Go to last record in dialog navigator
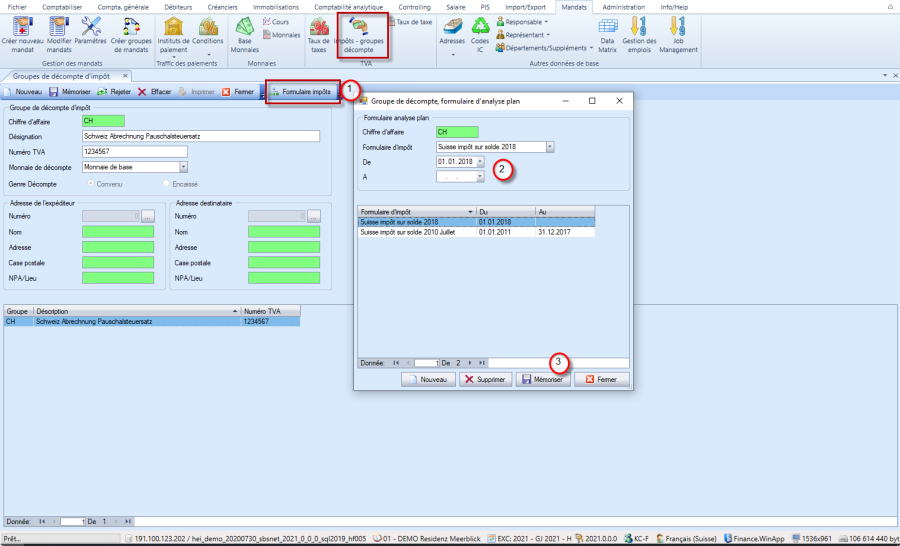 pos(482,363)
